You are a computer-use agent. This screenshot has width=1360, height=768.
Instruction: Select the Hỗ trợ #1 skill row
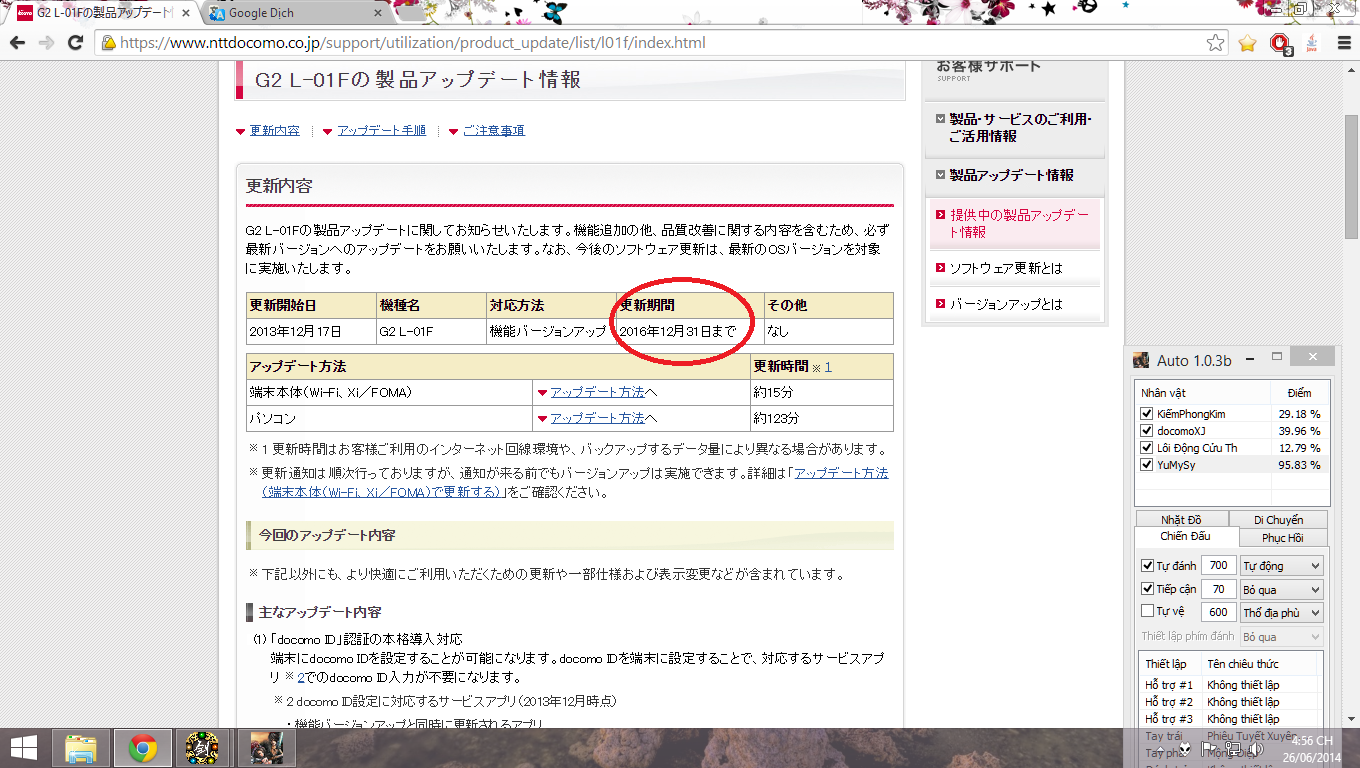(x=1230, y=685)
